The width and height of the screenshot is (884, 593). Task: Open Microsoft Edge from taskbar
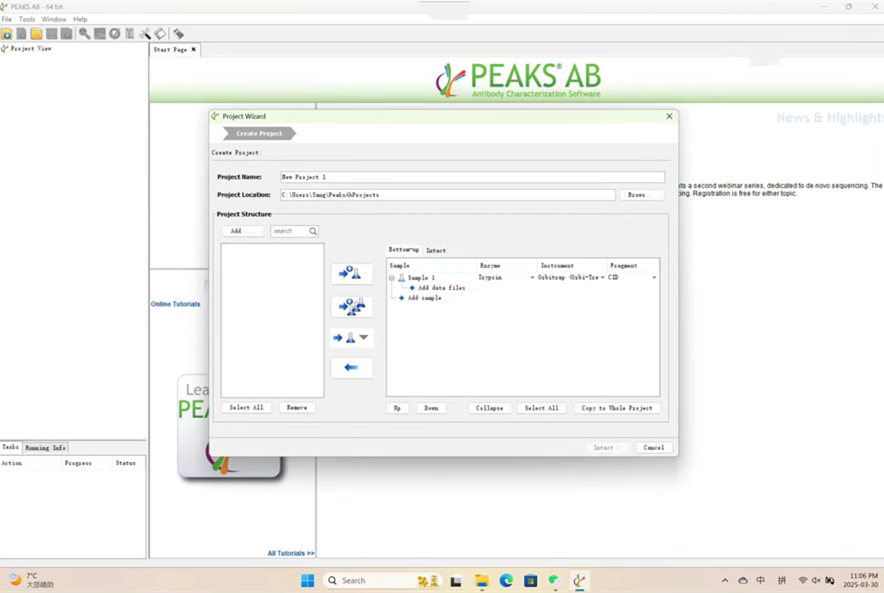(506, 581)
